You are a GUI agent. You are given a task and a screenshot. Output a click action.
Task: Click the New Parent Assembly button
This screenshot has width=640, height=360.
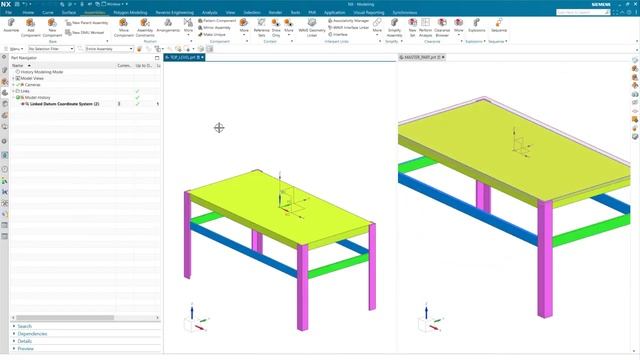(87, 23)
